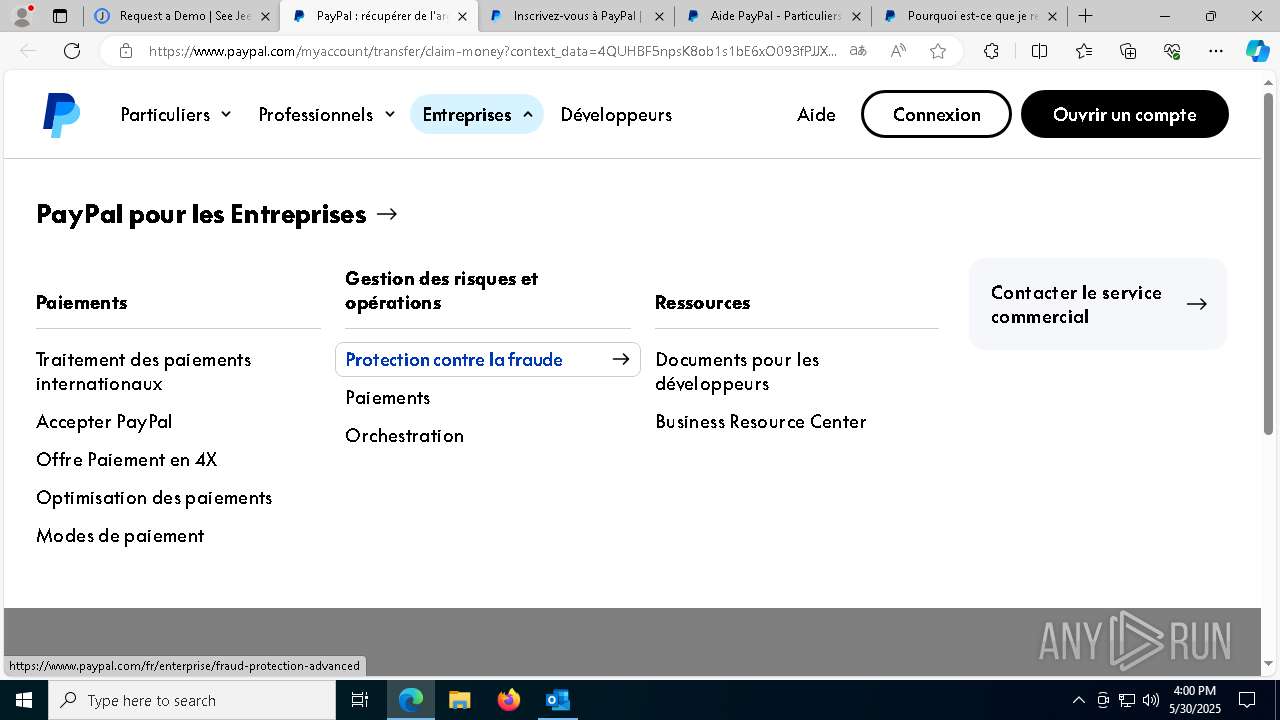Open Favorites list icon
This screenshot has height=720, width=1280.
tap(1084, 51)
